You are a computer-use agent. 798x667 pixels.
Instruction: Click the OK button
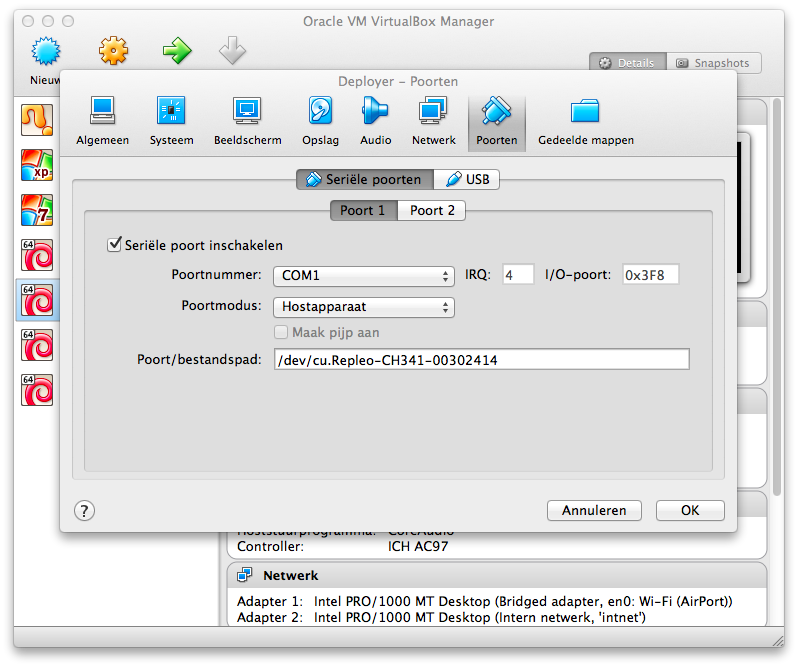[x=690, y=510]
